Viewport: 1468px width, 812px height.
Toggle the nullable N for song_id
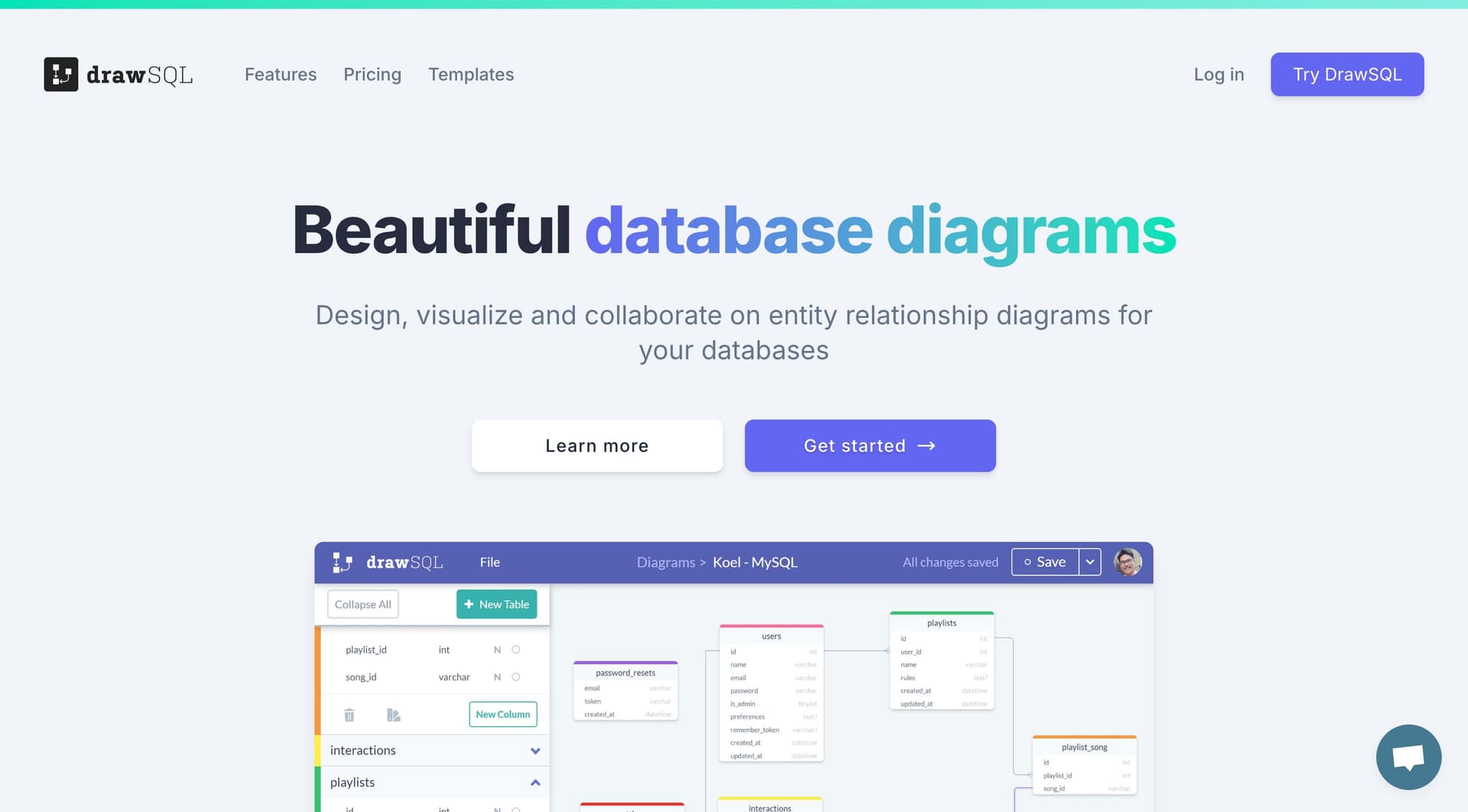tap(497, 677)
